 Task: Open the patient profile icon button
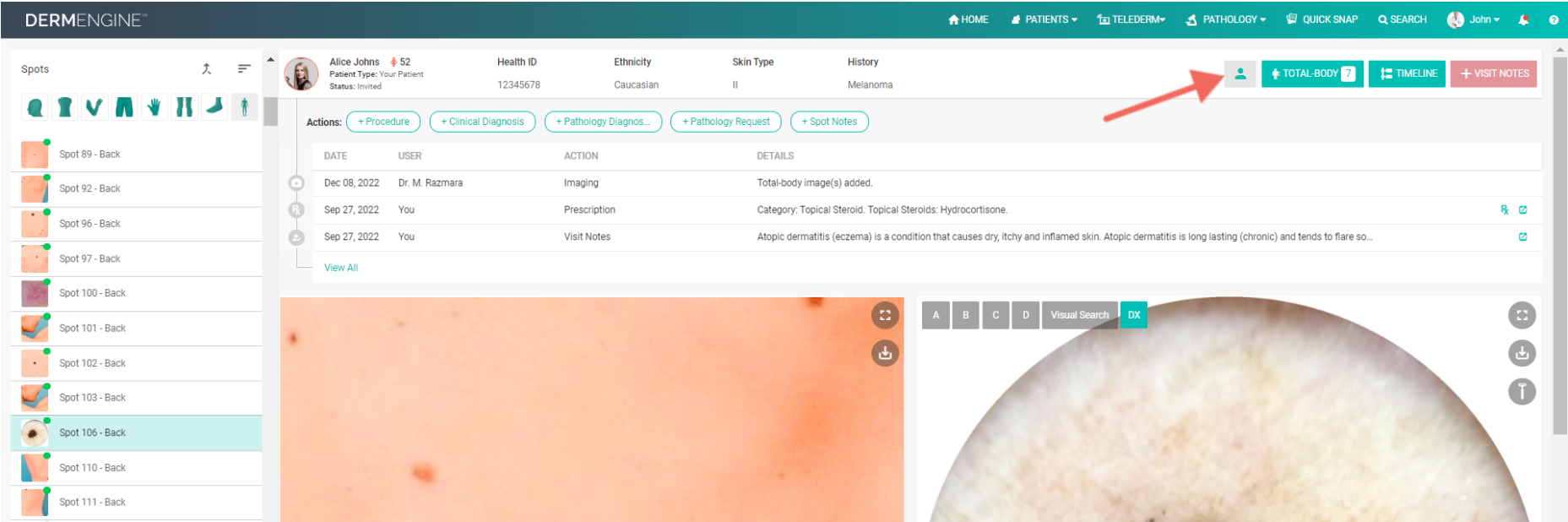pyautogui.click(x=1240, y=73)
